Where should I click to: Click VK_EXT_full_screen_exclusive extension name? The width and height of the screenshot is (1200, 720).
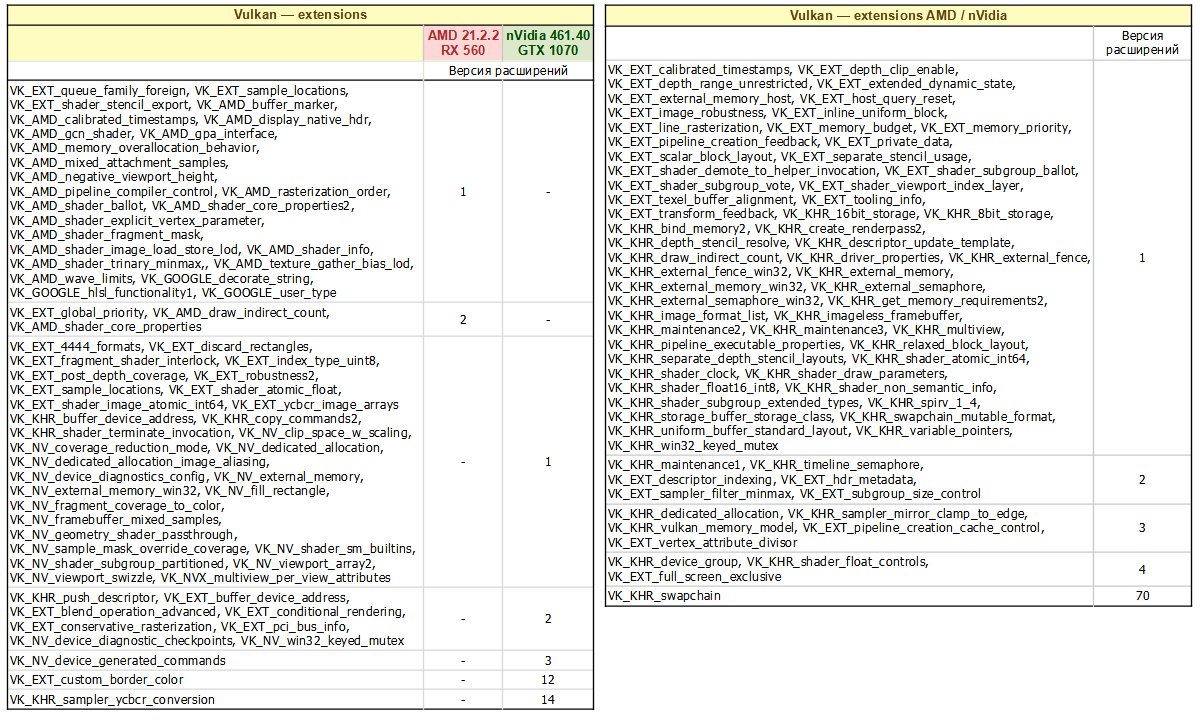(695, 576)
